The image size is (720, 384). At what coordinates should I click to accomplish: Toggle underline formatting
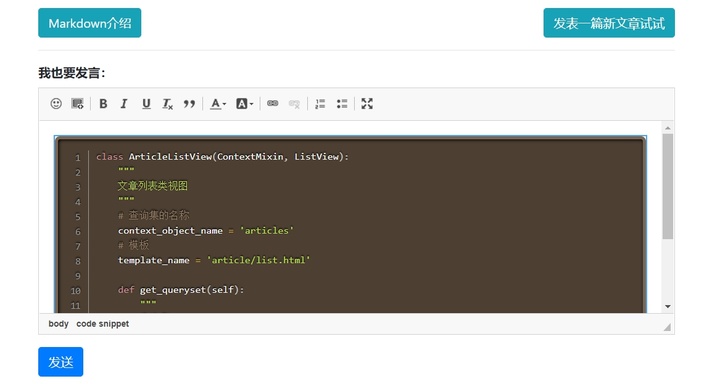146,104
